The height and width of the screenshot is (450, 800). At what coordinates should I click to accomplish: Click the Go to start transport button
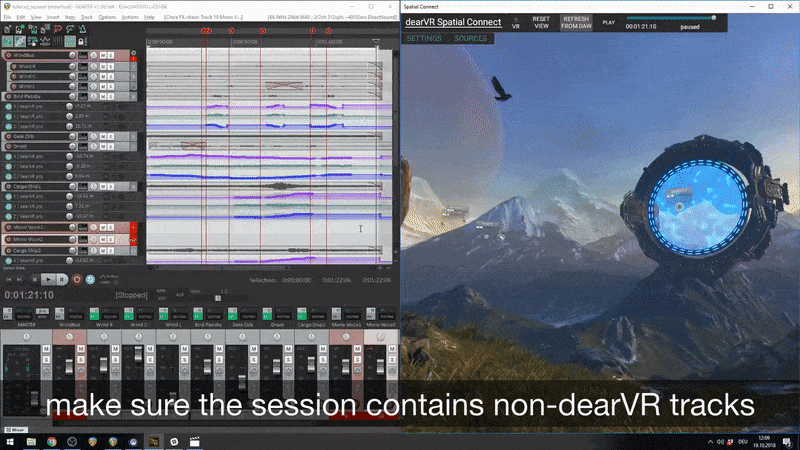[x=9, y=280]
